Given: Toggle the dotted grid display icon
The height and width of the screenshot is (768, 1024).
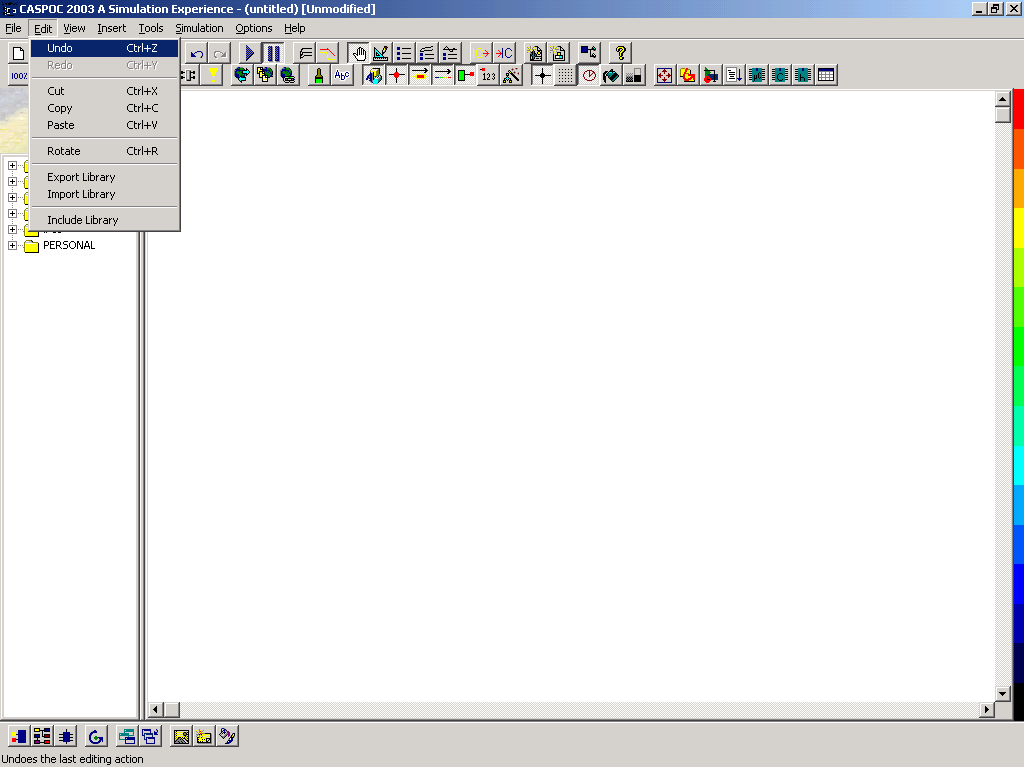Looking at the screenshot, I should point(566,76).
